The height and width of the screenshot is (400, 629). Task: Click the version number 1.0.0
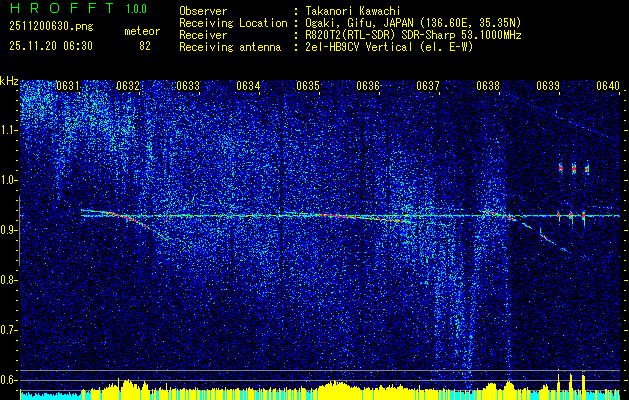[x=136, y=8]
